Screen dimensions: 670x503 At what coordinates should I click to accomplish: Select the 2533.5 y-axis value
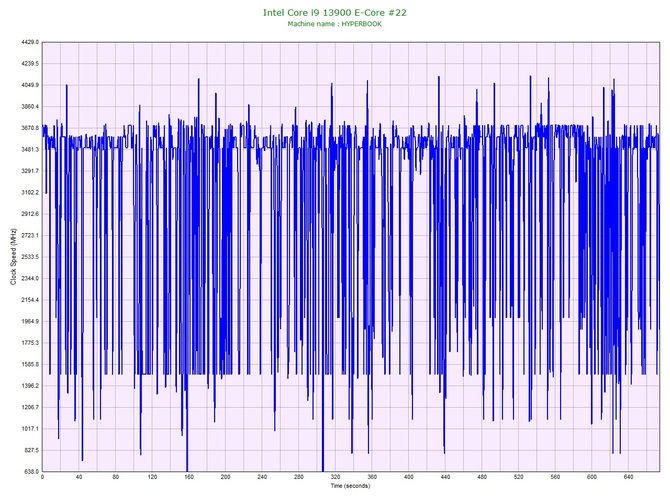(30, 257)
